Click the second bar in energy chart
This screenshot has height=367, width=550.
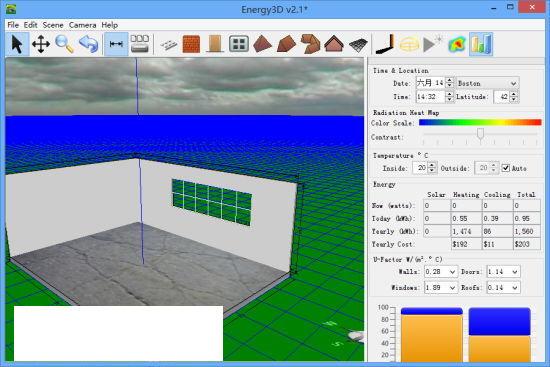coord(499,334)
